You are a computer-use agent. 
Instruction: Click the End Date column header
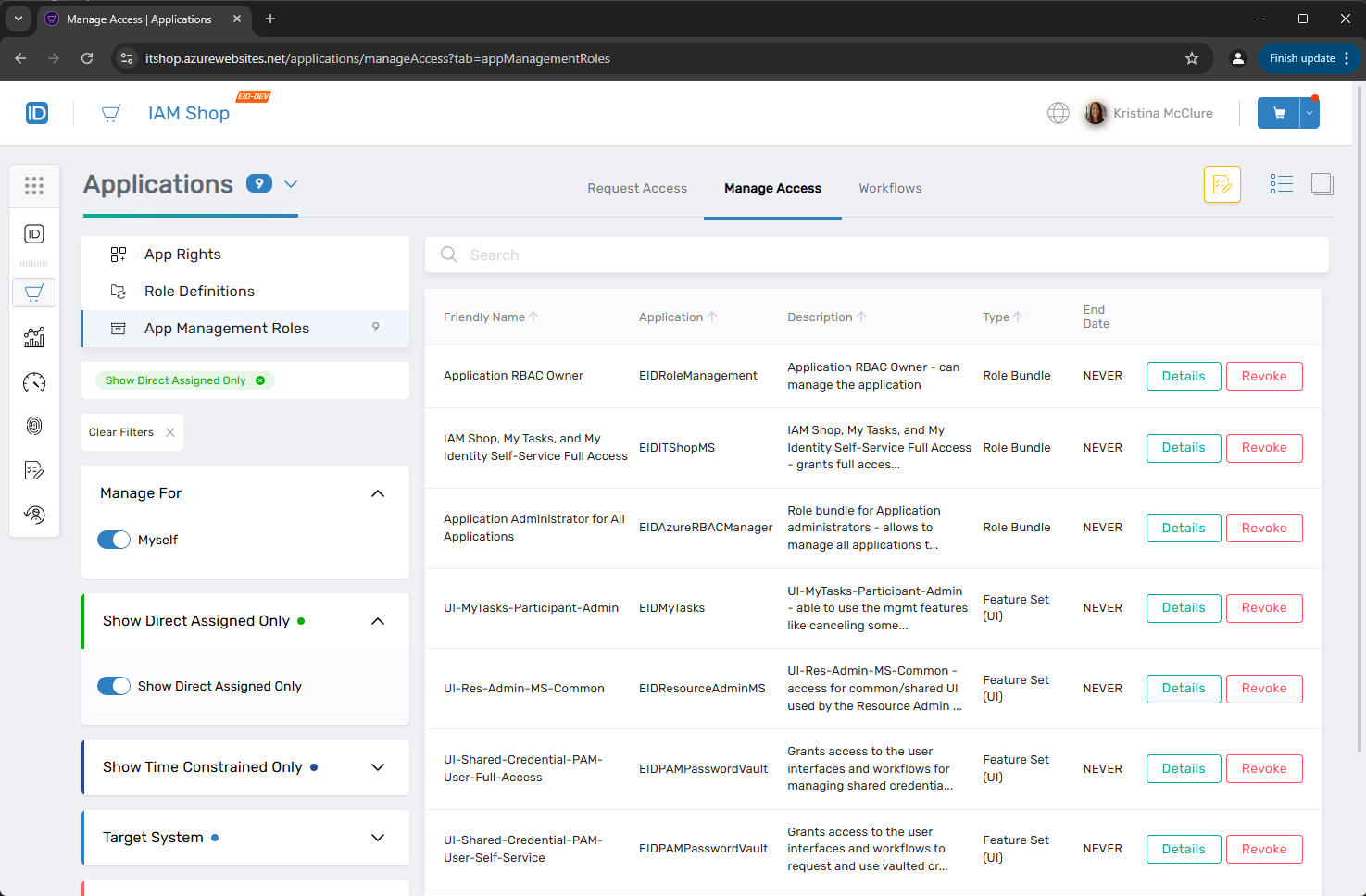tap(1097, 317)
